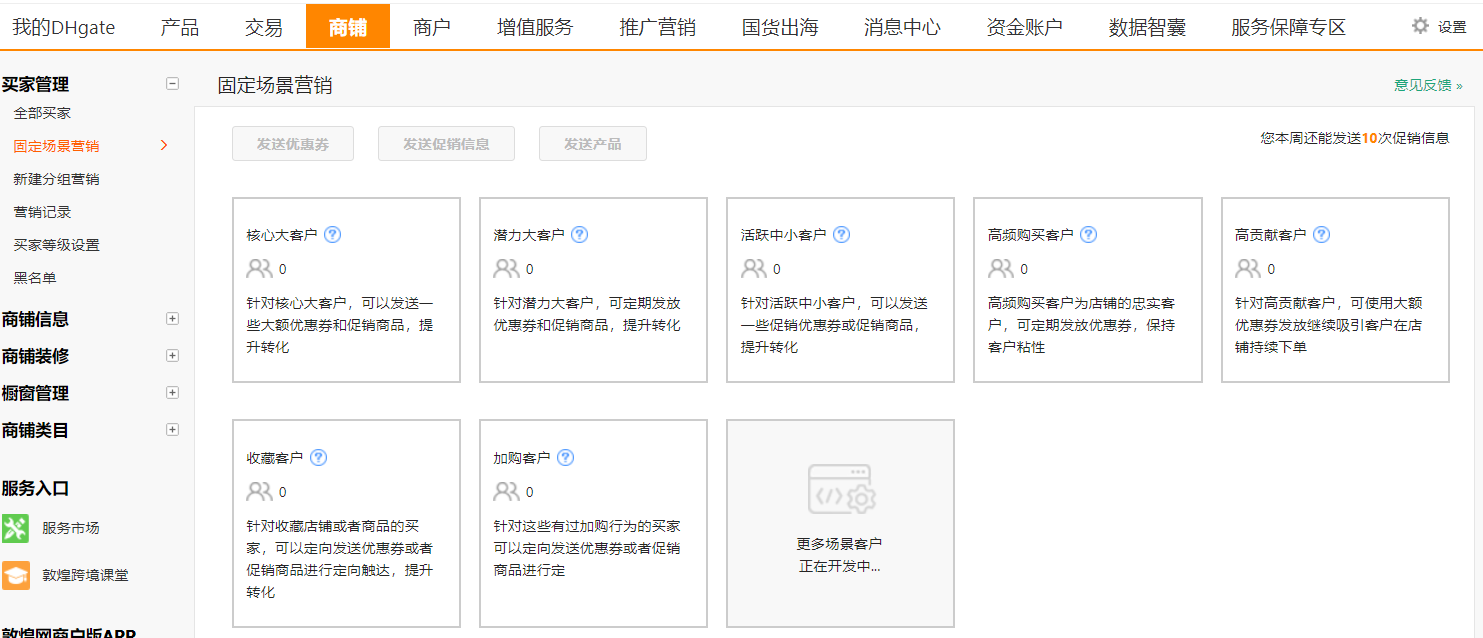1483x638 pixels.
Task: Click the orange arrow beside 固定场景营销
Action: click(164, 146)
